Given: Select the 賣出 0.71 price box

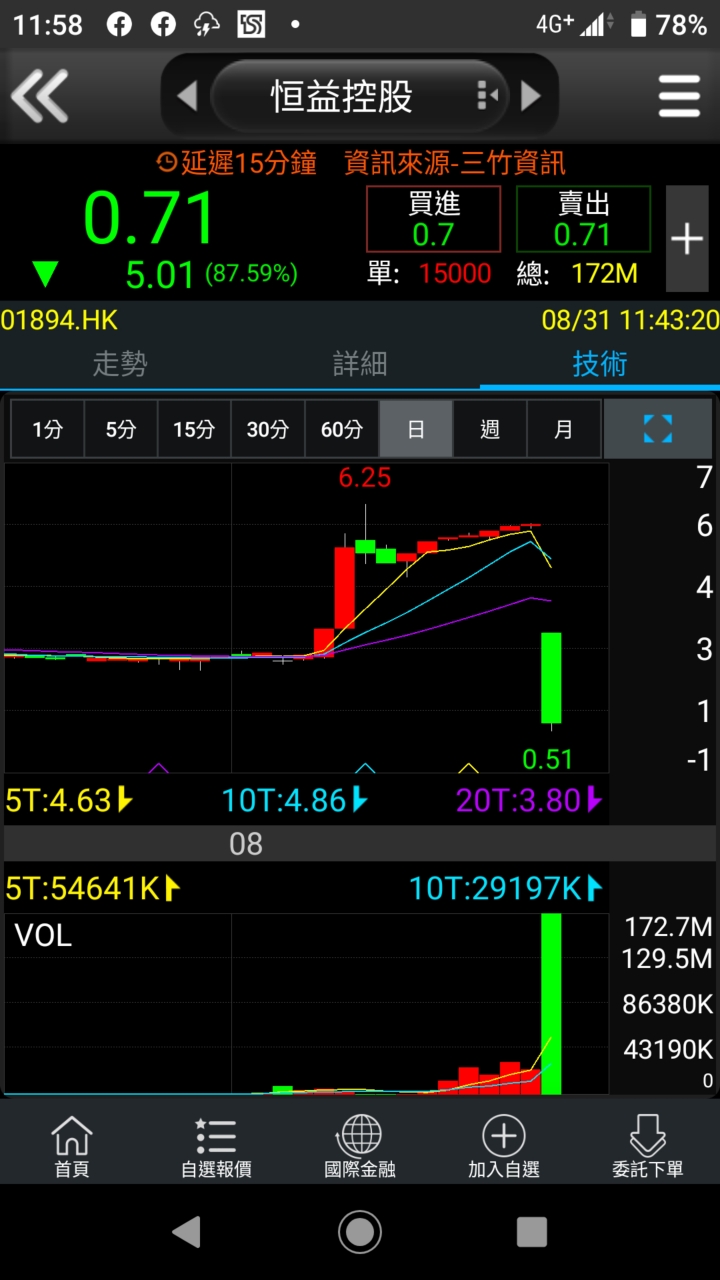Looking at the screenshot, I should coord(583,219).
